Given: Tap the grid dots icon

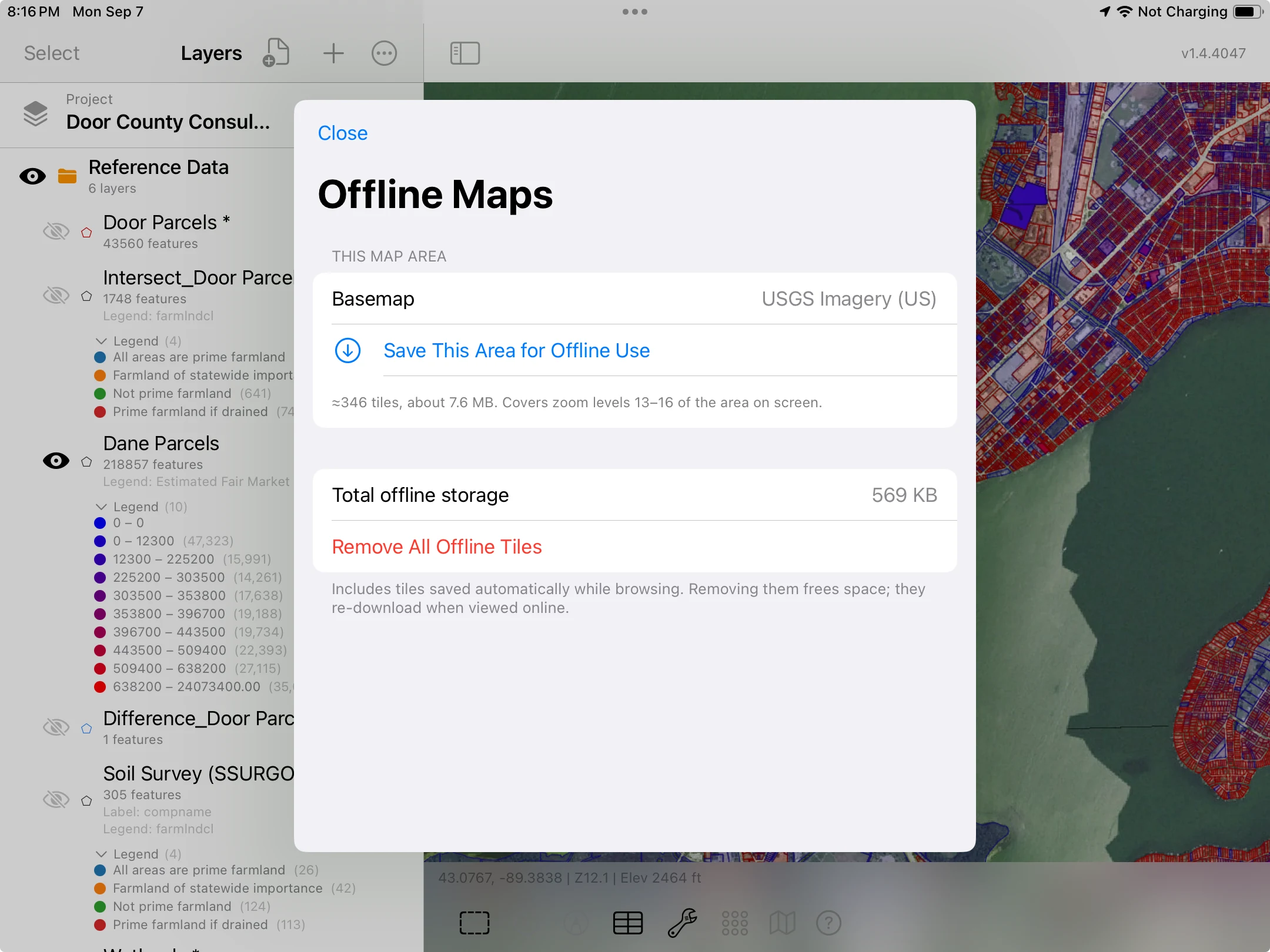Looking at the screenshot, I should [x=734, y=923].
